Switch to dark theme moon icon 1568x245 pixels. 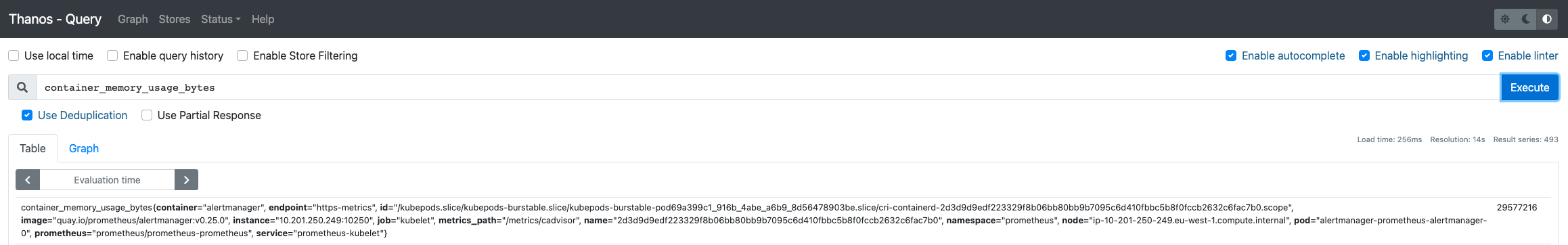[1526, 19]
